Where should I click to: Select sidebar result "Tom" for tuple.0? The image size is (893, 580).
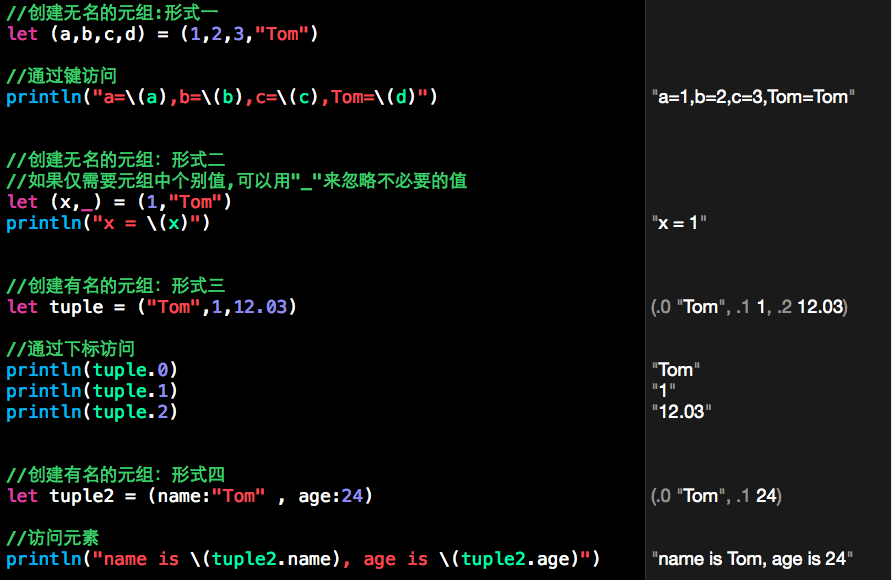click(675, 370)
